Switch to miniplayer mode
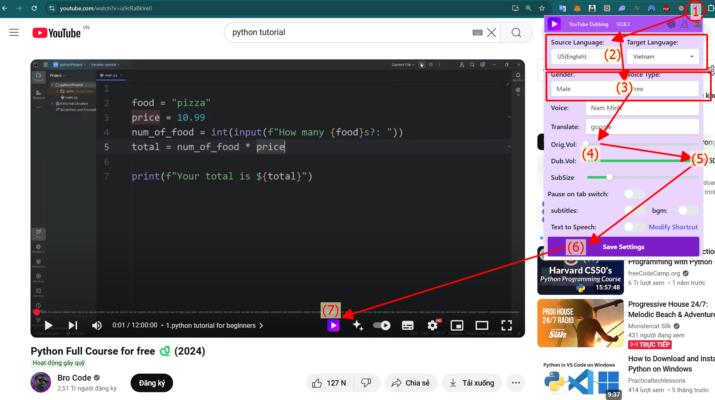715x400 pixels. point(457,325)
